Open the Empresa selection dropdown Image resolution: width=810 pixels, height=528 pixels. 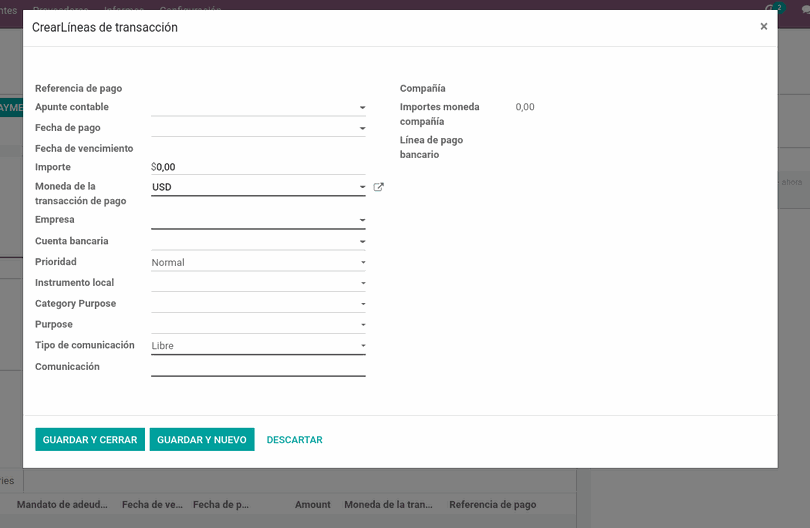coord(258,220)
